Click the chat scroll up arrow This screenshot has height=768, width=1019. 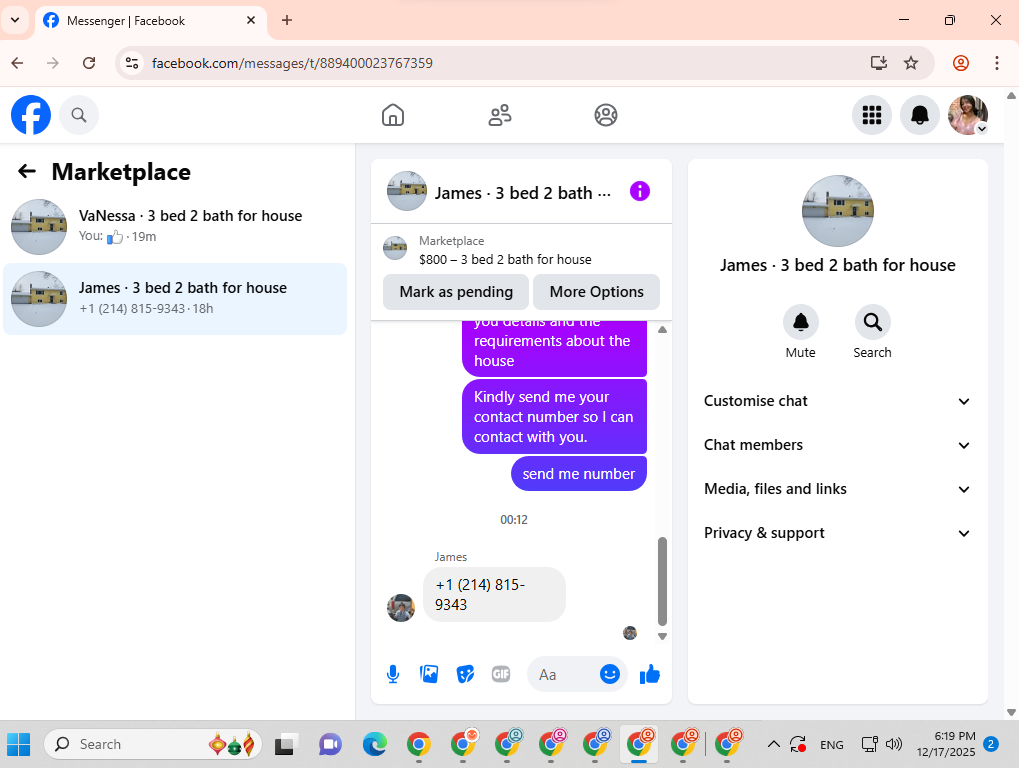pyautogui.click(x=662, y=329)
